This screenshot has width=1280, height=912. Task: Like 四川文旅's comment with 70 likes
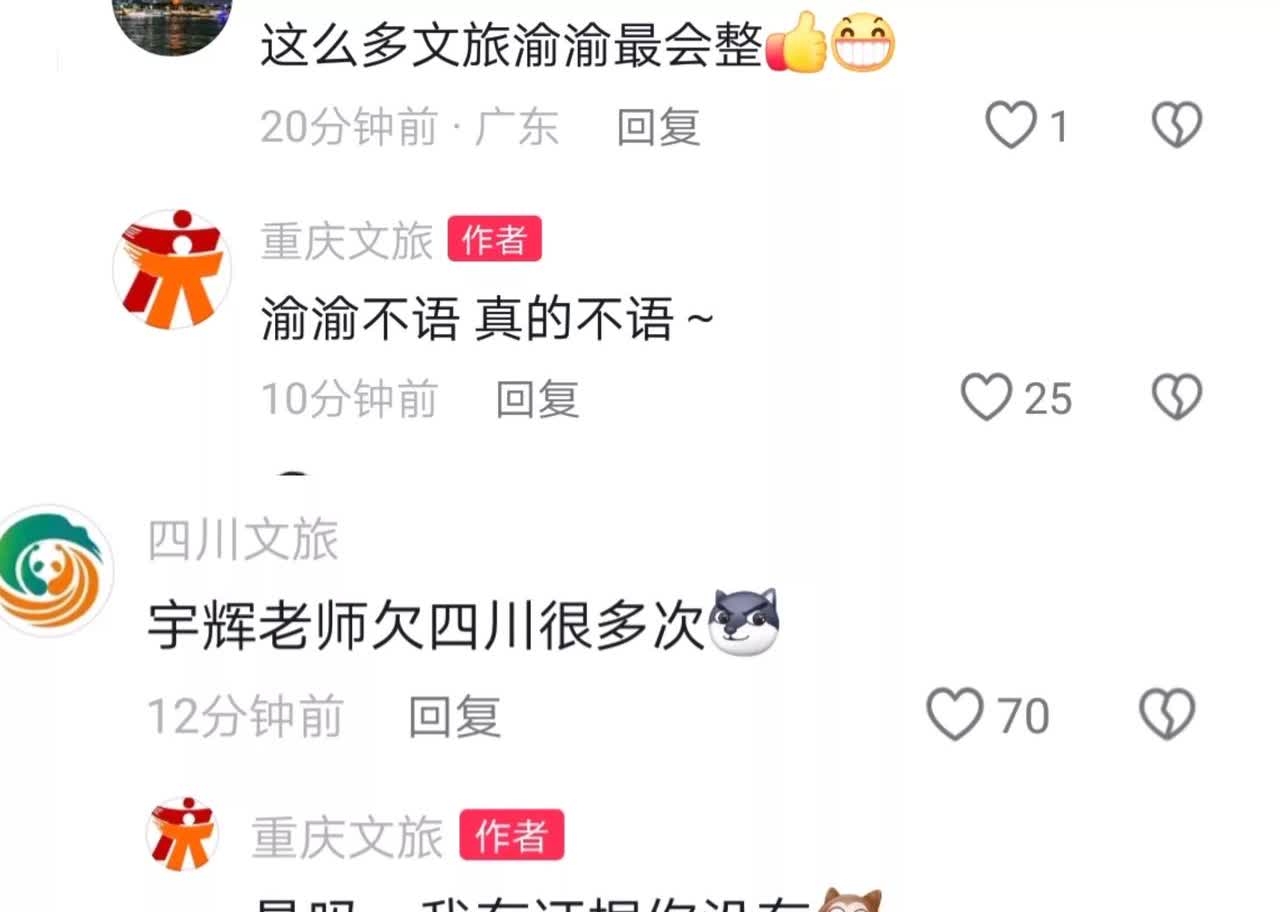tap(954, 715)
